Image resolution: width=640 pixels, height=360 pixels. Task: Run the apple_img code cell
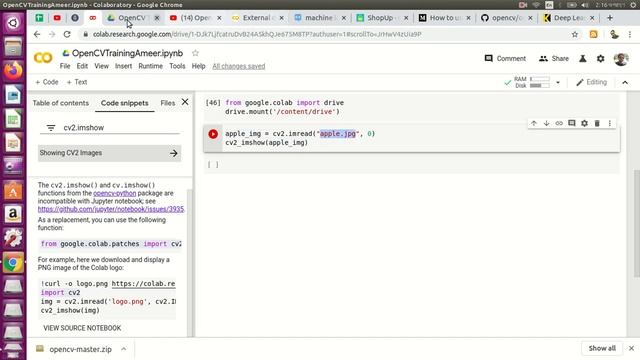213,134
